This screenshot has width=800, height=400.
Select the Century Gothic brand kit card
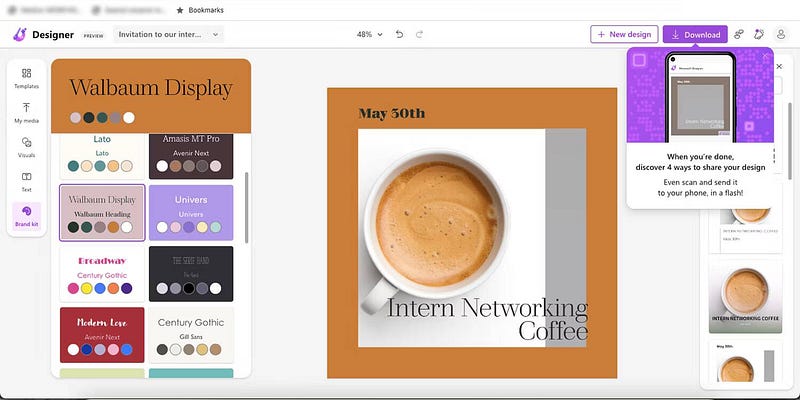click(x=191, y=335)
